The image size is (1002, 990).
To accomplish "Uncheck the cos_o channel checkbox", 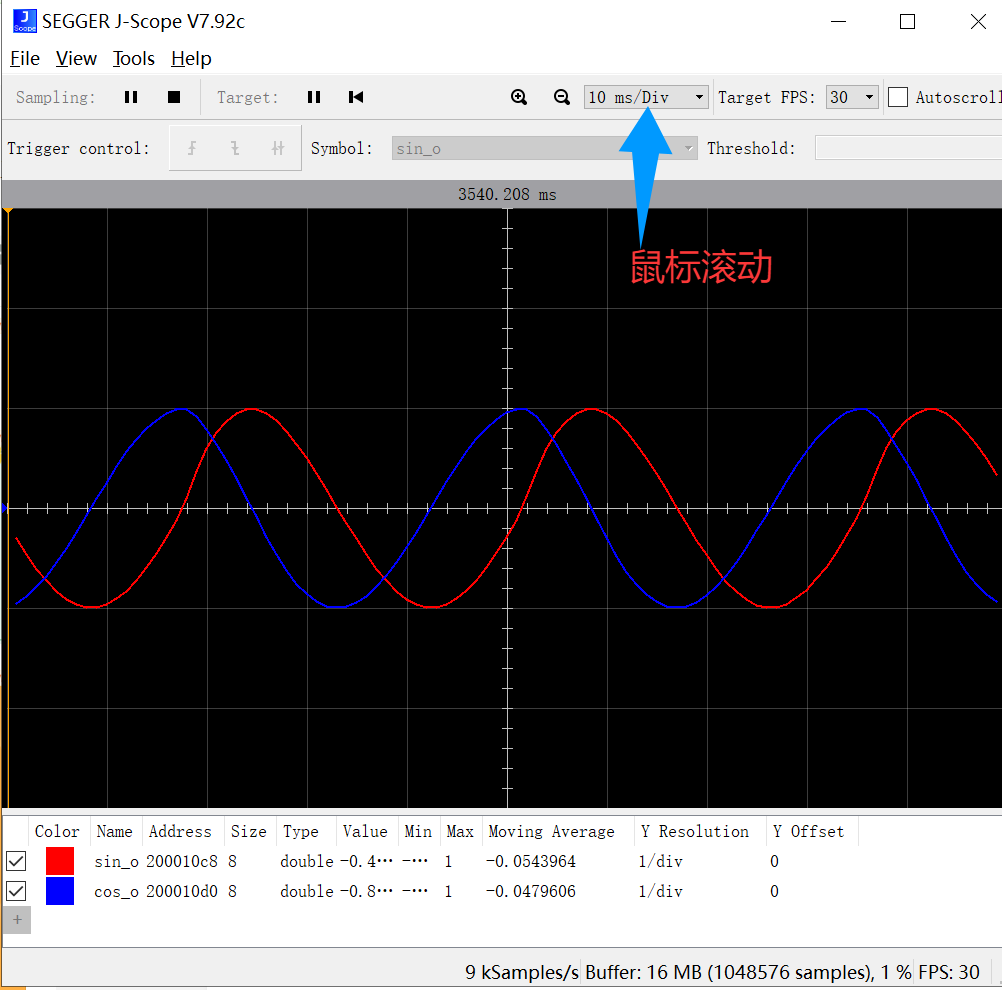I will (x=16, y=891).
